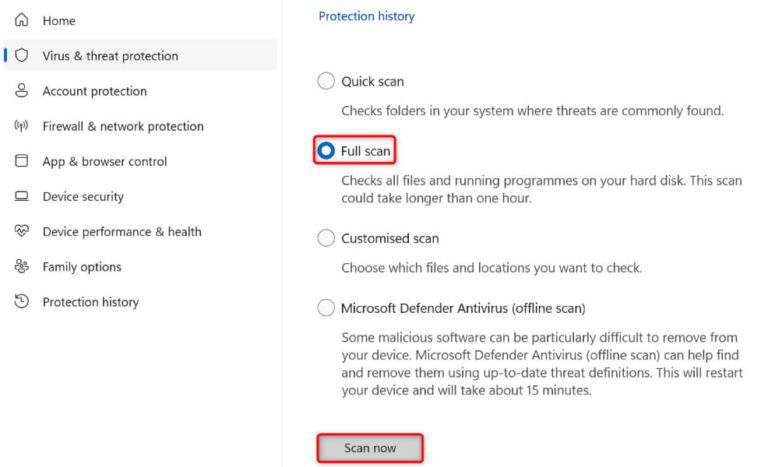The height and width of the screenshot is (467, 768).
Task: Click the Device security laptop icon
Action: click(x=21, y=197)
